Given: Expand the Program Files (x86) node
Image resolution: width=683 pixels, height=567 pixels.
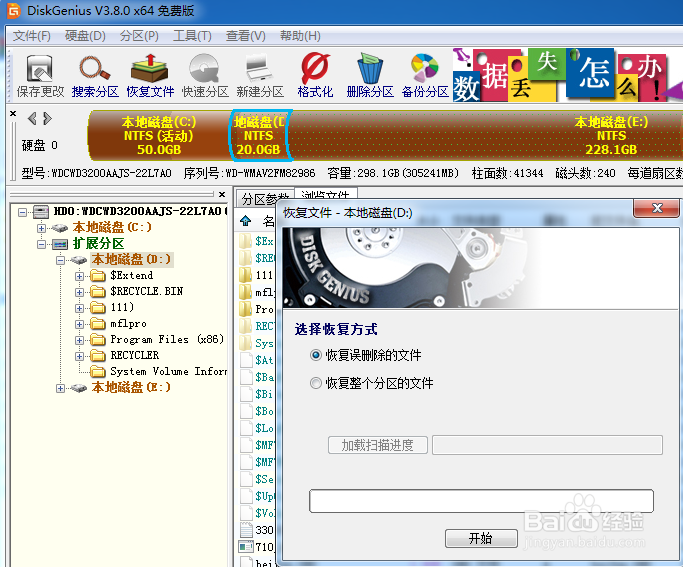Looking at the screenshot, I should click(x=79, y=340).
